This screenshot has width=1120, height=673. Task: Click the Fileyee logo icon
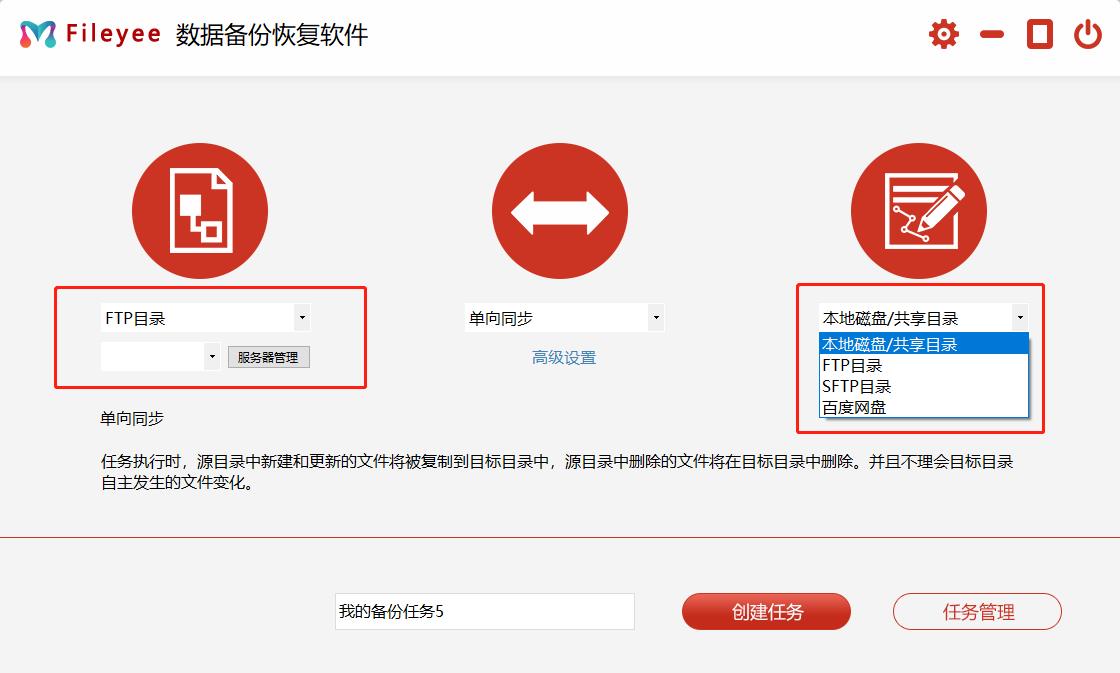click(38, 35)
